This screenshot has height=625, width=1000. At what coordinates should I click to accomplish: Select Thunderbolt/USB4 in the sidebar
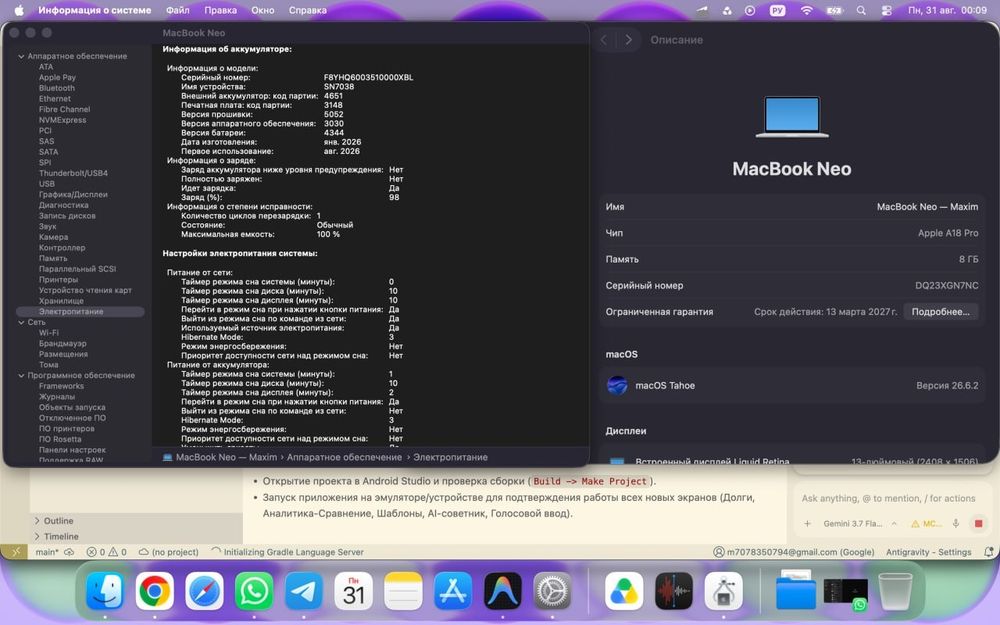73,173
